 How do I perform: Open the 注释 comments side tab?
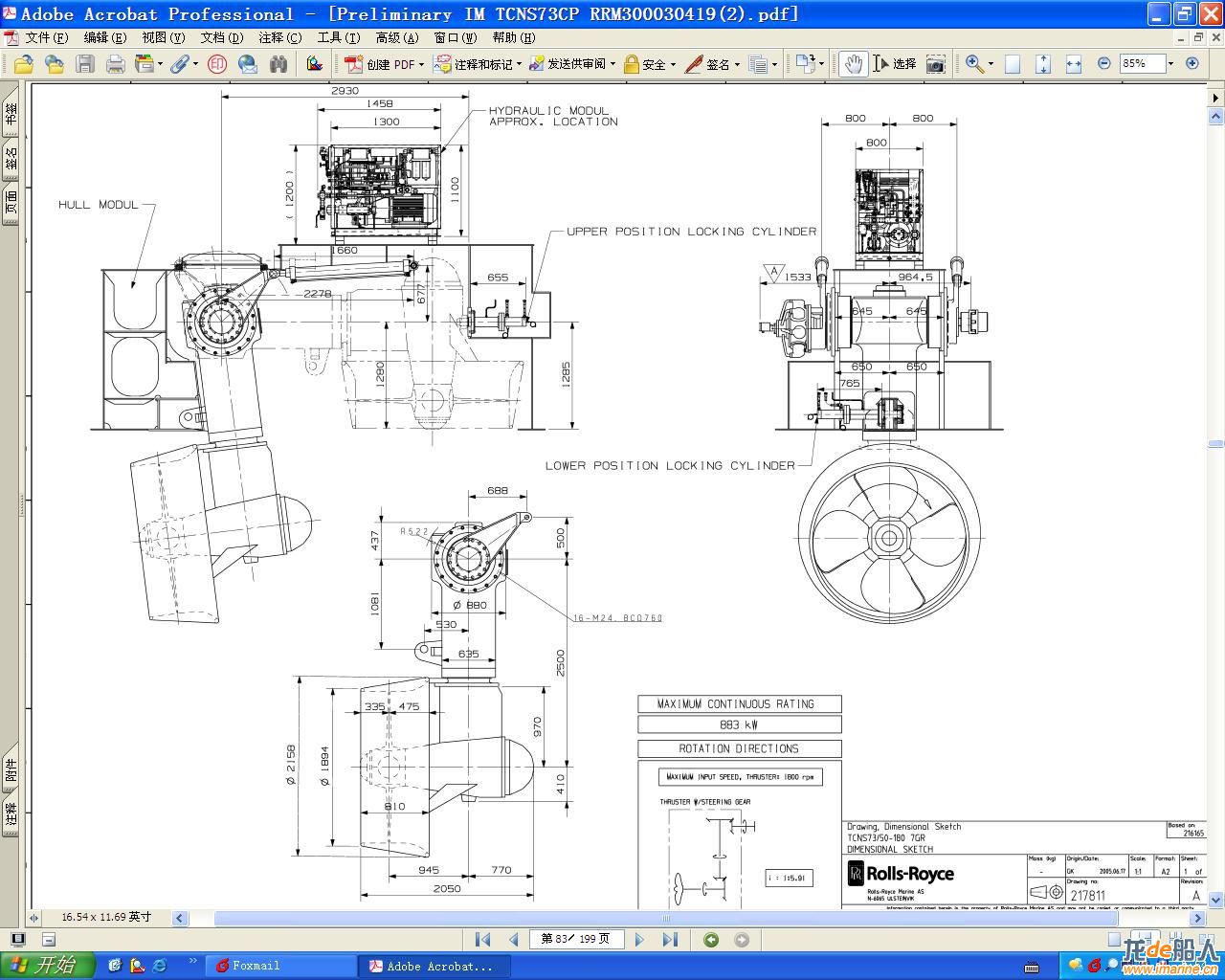pos(11,814)
